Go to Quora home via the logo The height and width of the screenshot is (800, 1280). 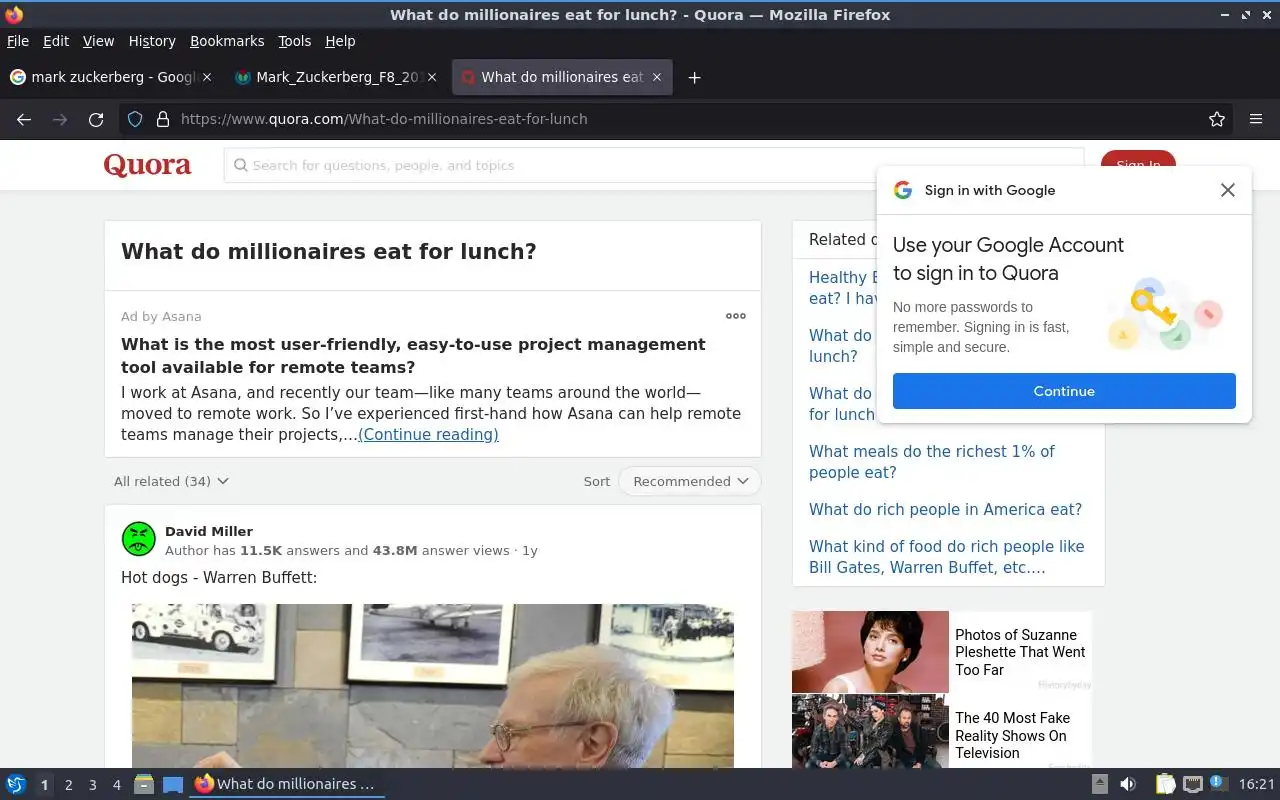147,165
